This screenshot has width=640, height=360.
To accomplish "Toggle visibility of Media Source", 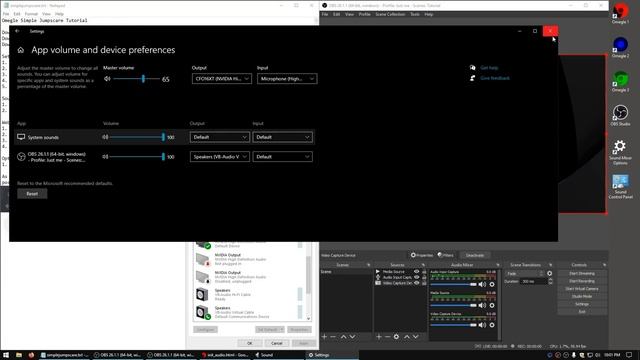I will 417,271.
